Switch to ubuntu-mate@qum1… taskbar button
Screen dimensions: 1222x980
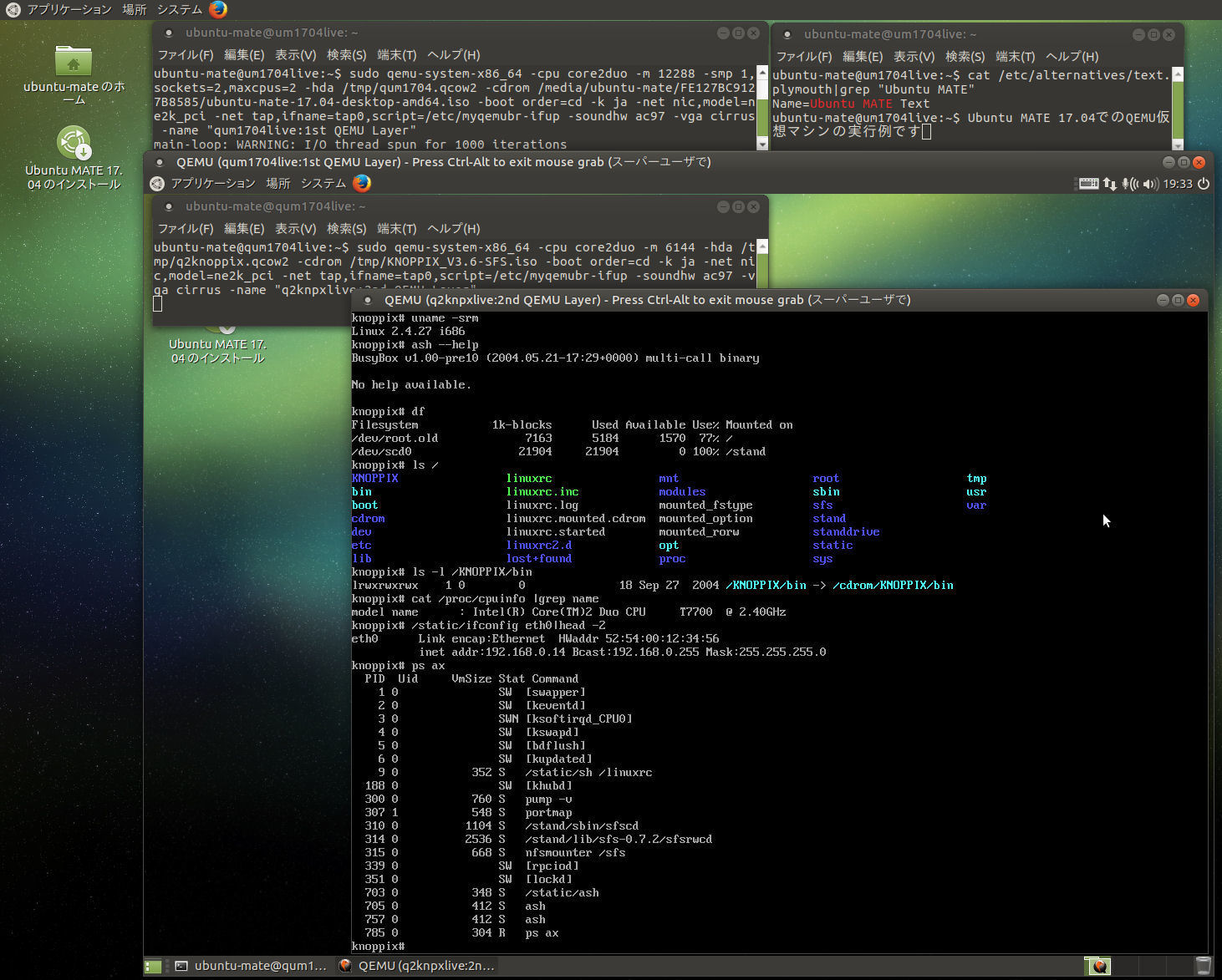tap(251, 966)
